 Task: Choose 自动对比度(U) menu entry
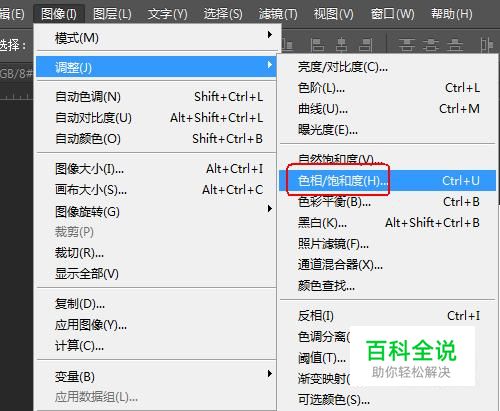pos(156,118)
